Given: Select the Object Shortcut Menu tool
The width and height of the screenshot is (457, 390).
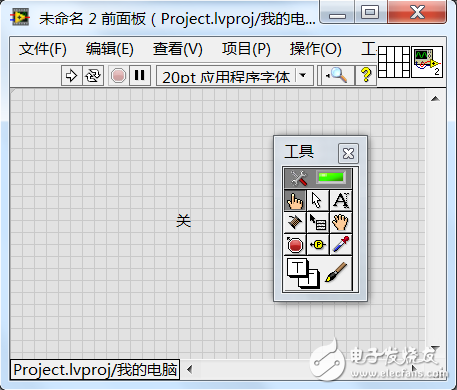Looking at the screenshot, I should point(317,222).
